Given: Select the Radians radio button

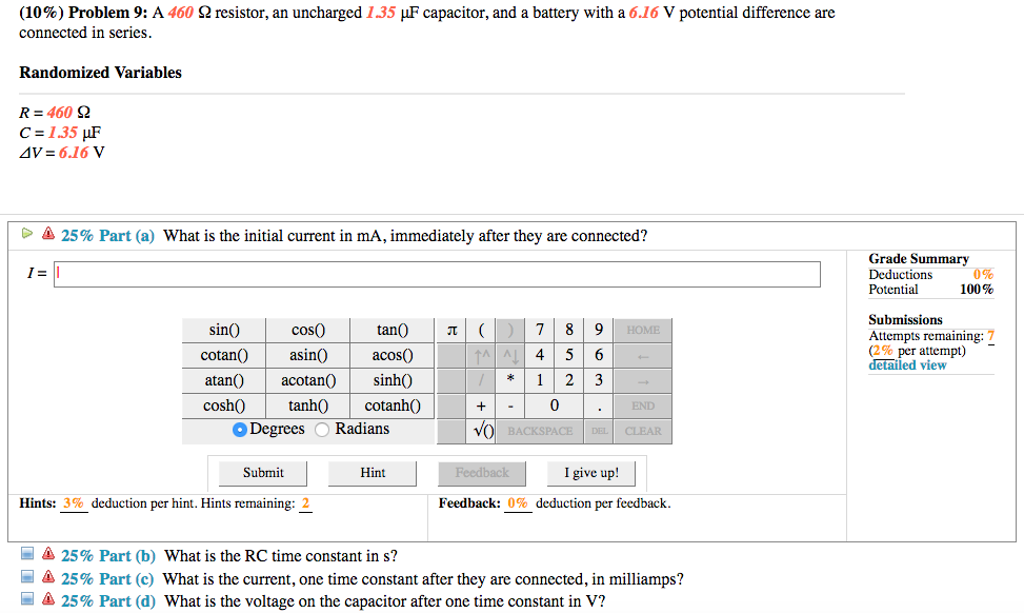Looking at the screenshot, I should pyautogui.click(x=322, y=430).
